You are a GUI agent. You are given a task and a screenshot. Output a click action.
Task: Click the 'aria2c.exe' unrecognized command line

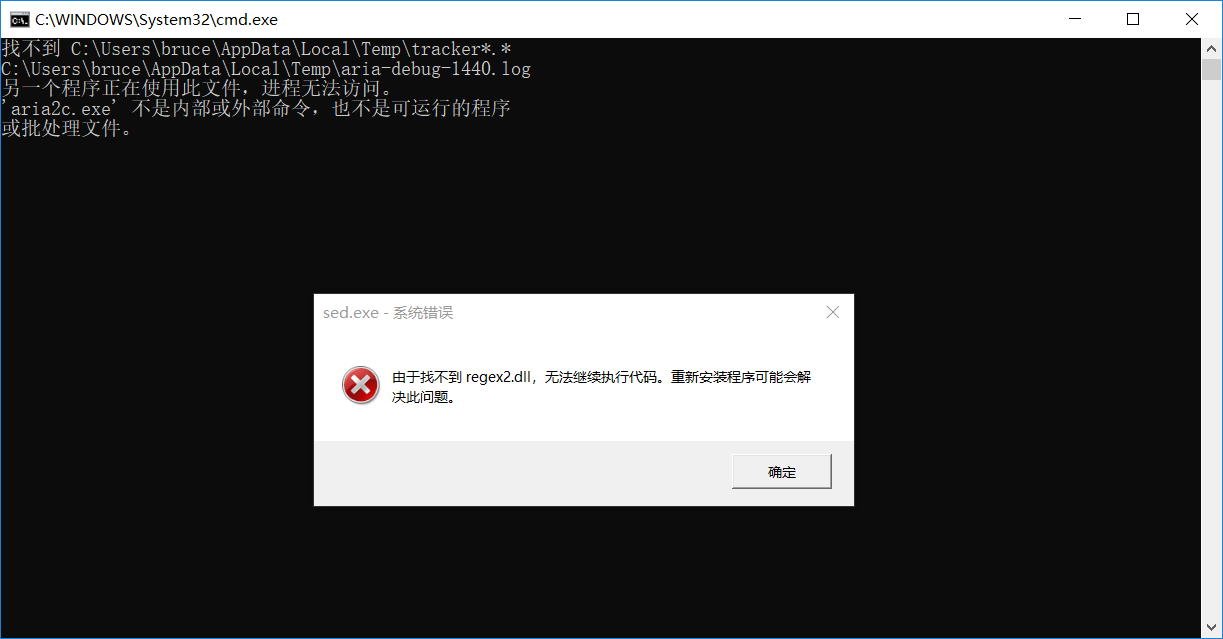[256, 109]
